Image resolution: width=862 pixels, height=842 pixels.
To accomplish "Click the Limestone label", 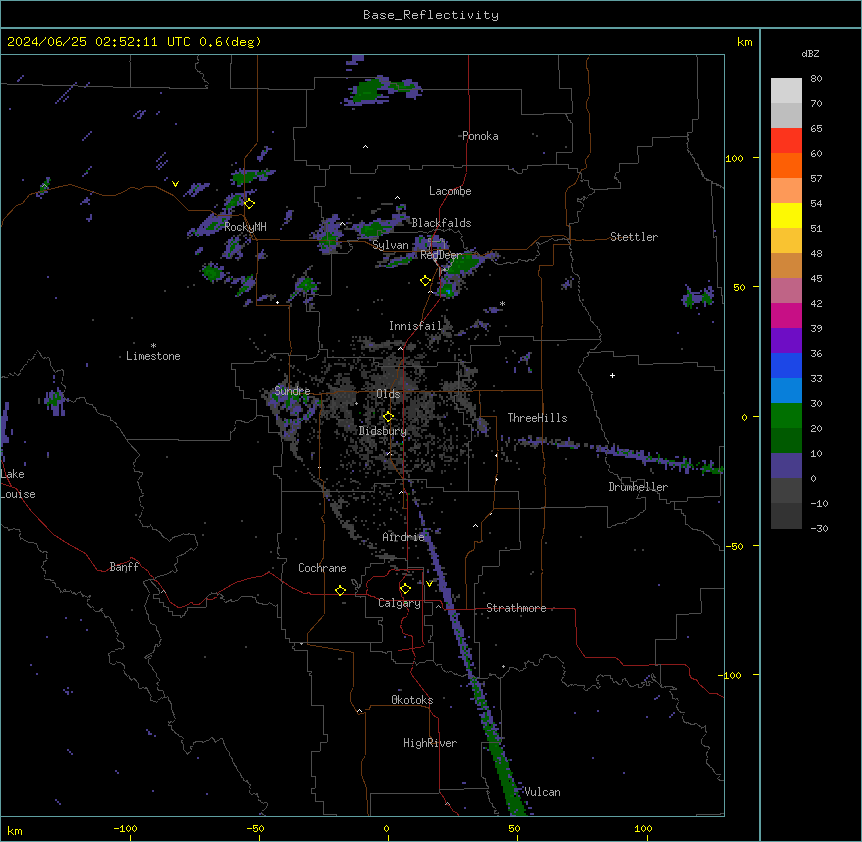I will click(x=153, y=356).
